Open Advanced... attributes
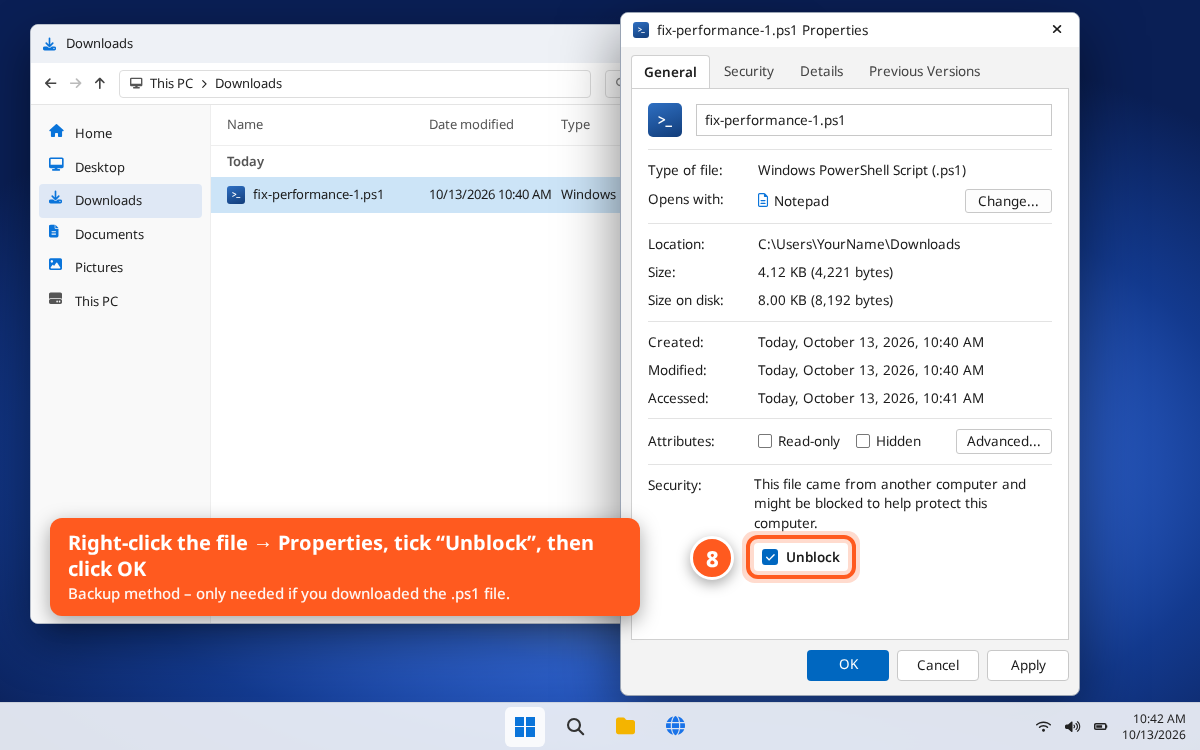The width and height of the screenshot is (1200, 750). [x=1003, y=441]
